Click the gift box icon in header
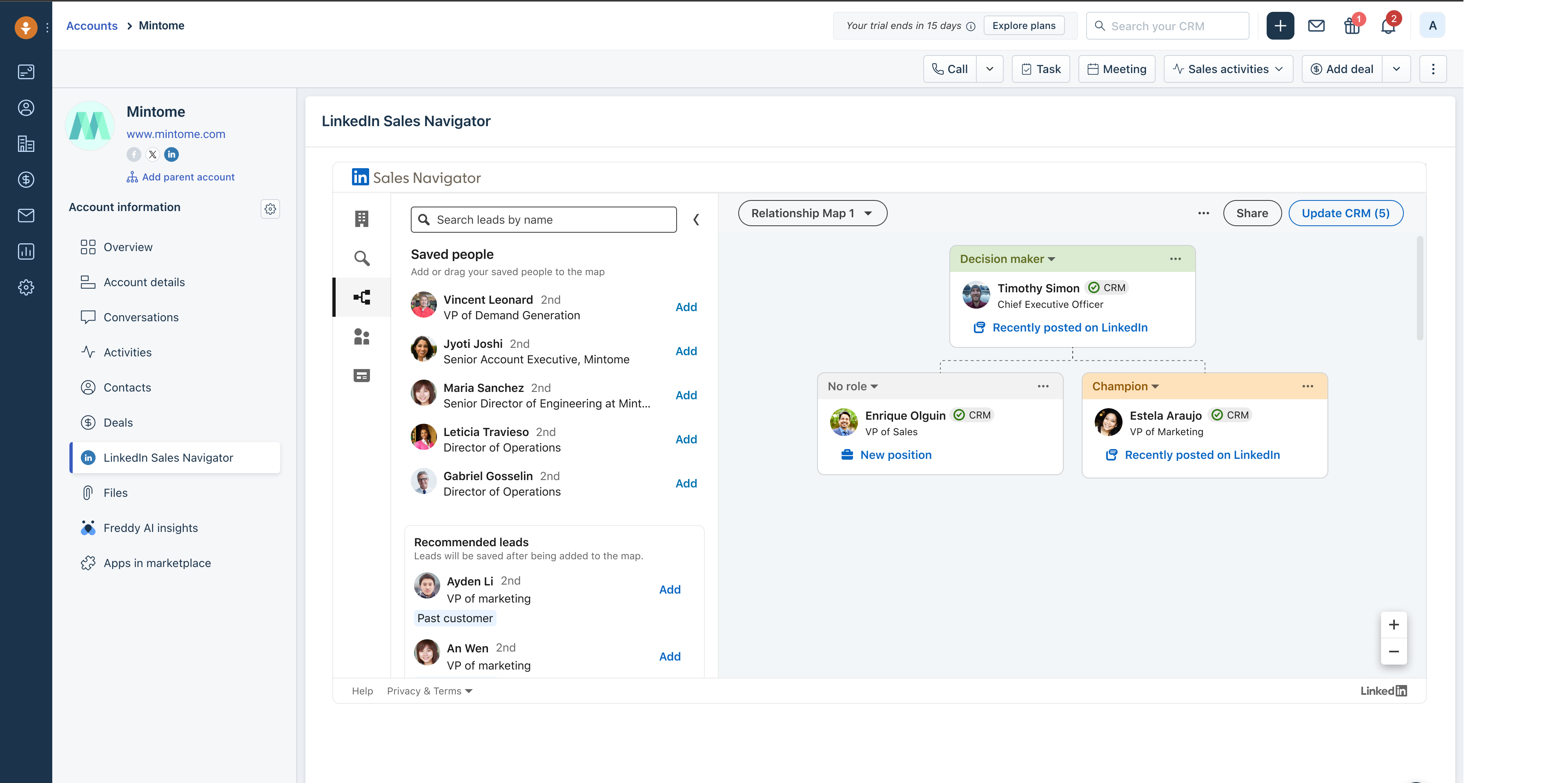The width and height of the screenshot is (1568, 783). click(1351, 26)
